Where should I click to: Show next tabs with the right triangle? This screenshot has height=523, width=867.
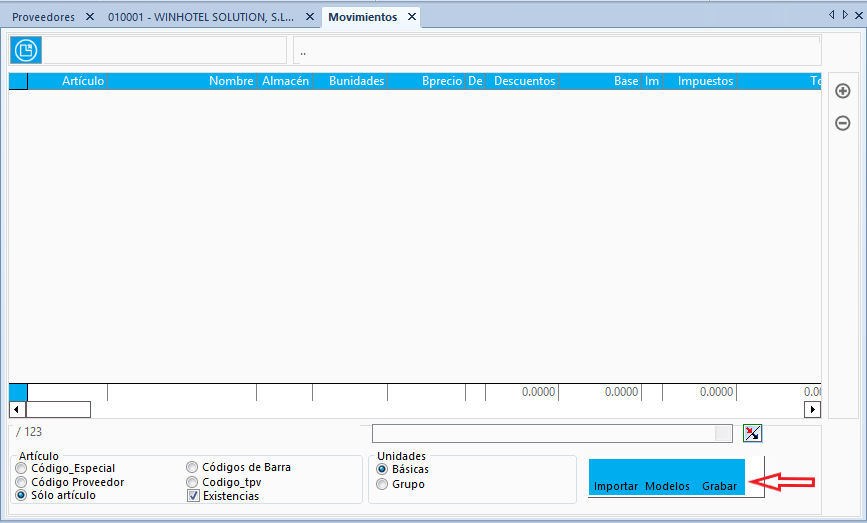(x=845, y=15)
